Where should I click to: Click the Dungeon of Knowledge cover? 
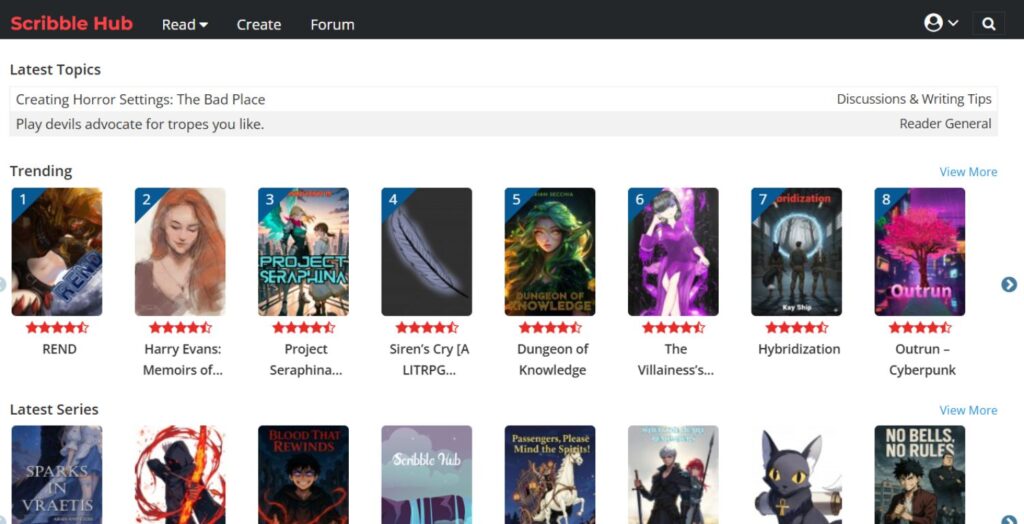click(549, 252)
